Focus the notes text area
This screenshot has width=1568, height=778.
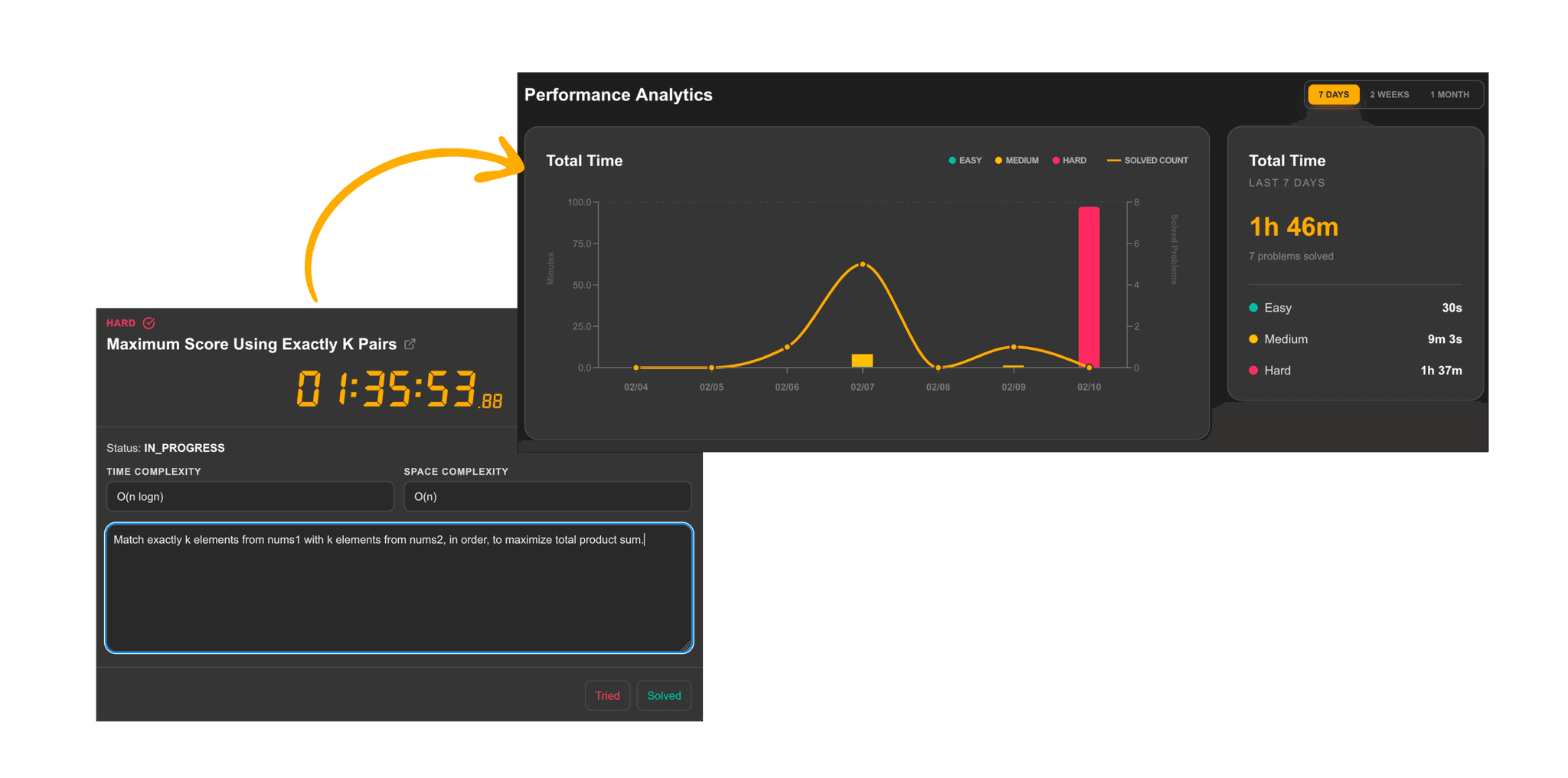(x=399, y=588)
